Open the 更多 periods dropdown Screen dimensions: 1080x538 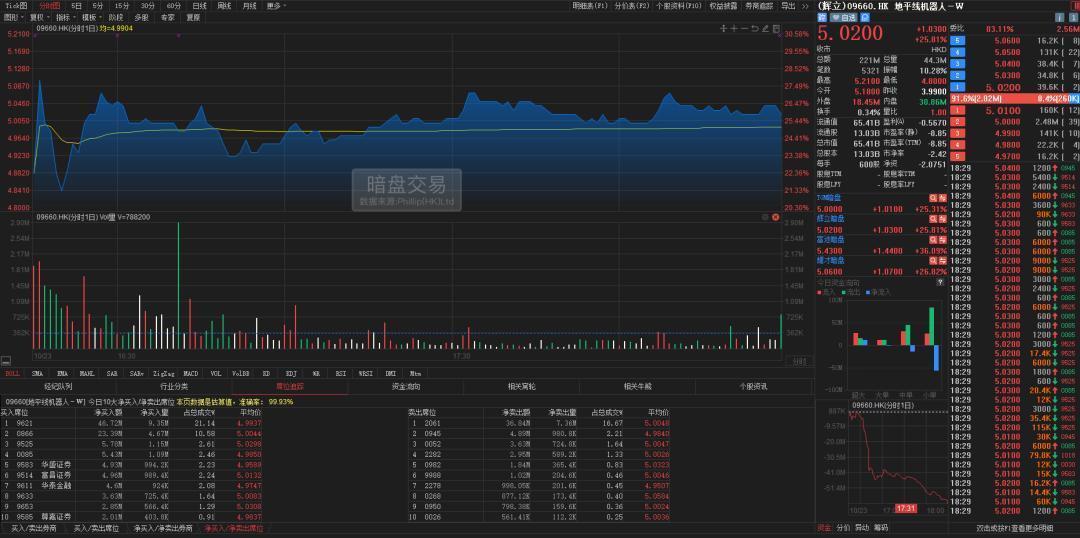[x=275, y=6]
